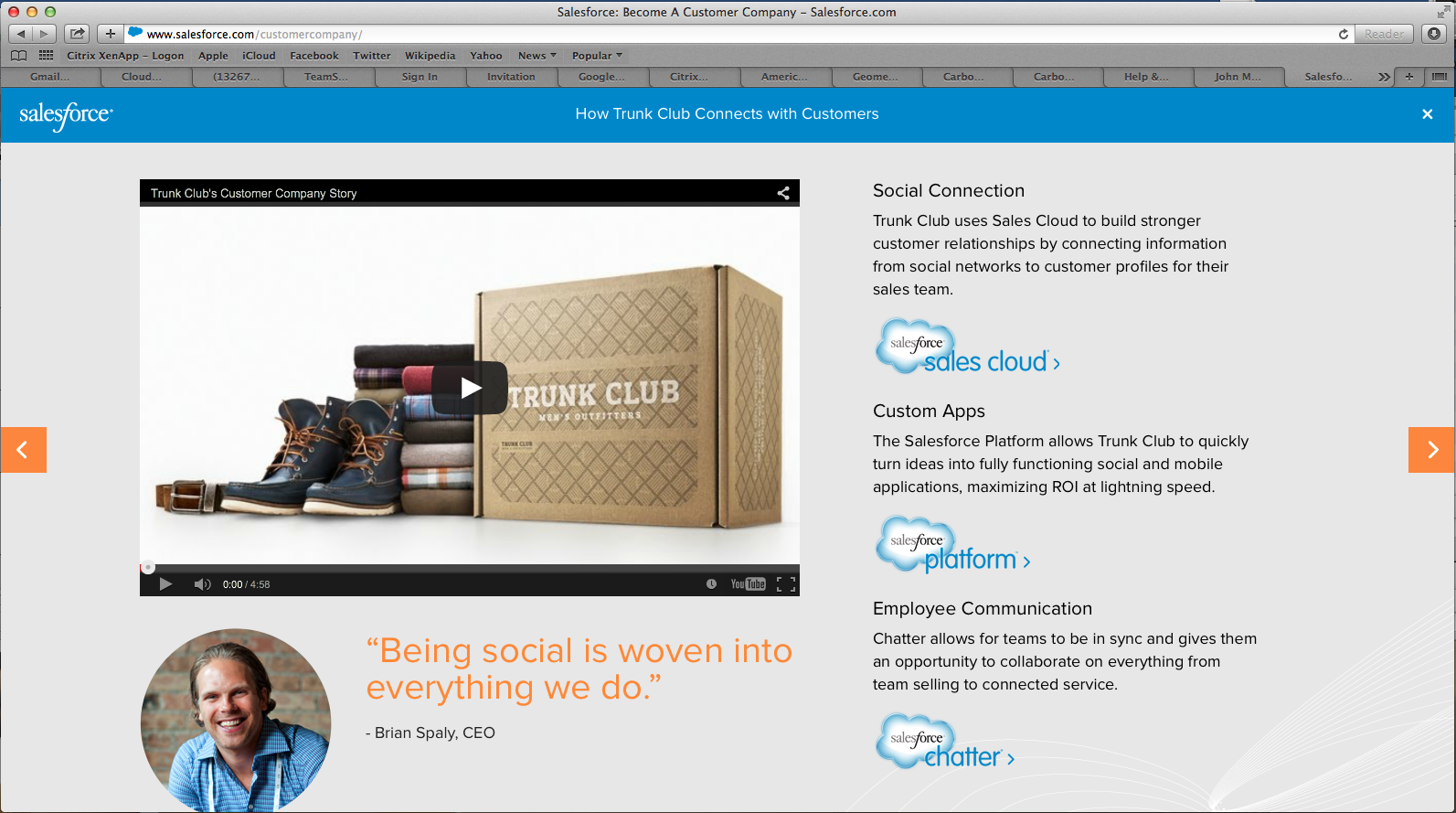Click the video time display 0:00 / 4:58
Screen dimensions: 1456x813
coord(247,584)
